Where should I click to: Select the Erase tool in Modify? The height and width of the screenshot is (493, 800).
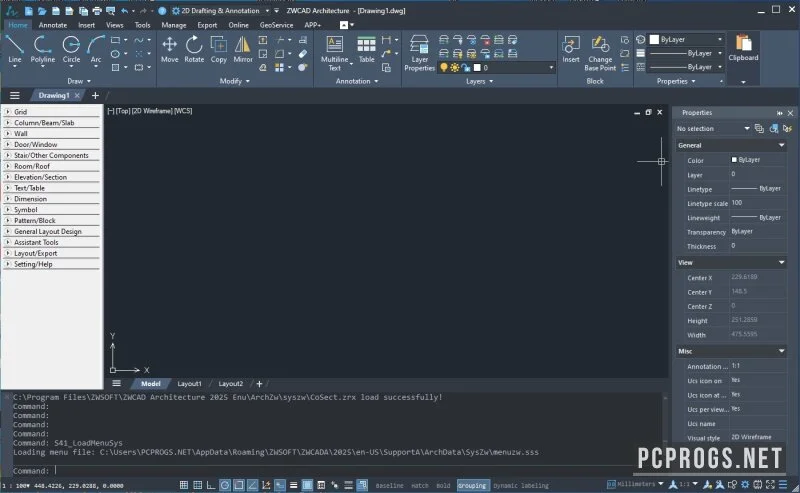pos(303,54)
